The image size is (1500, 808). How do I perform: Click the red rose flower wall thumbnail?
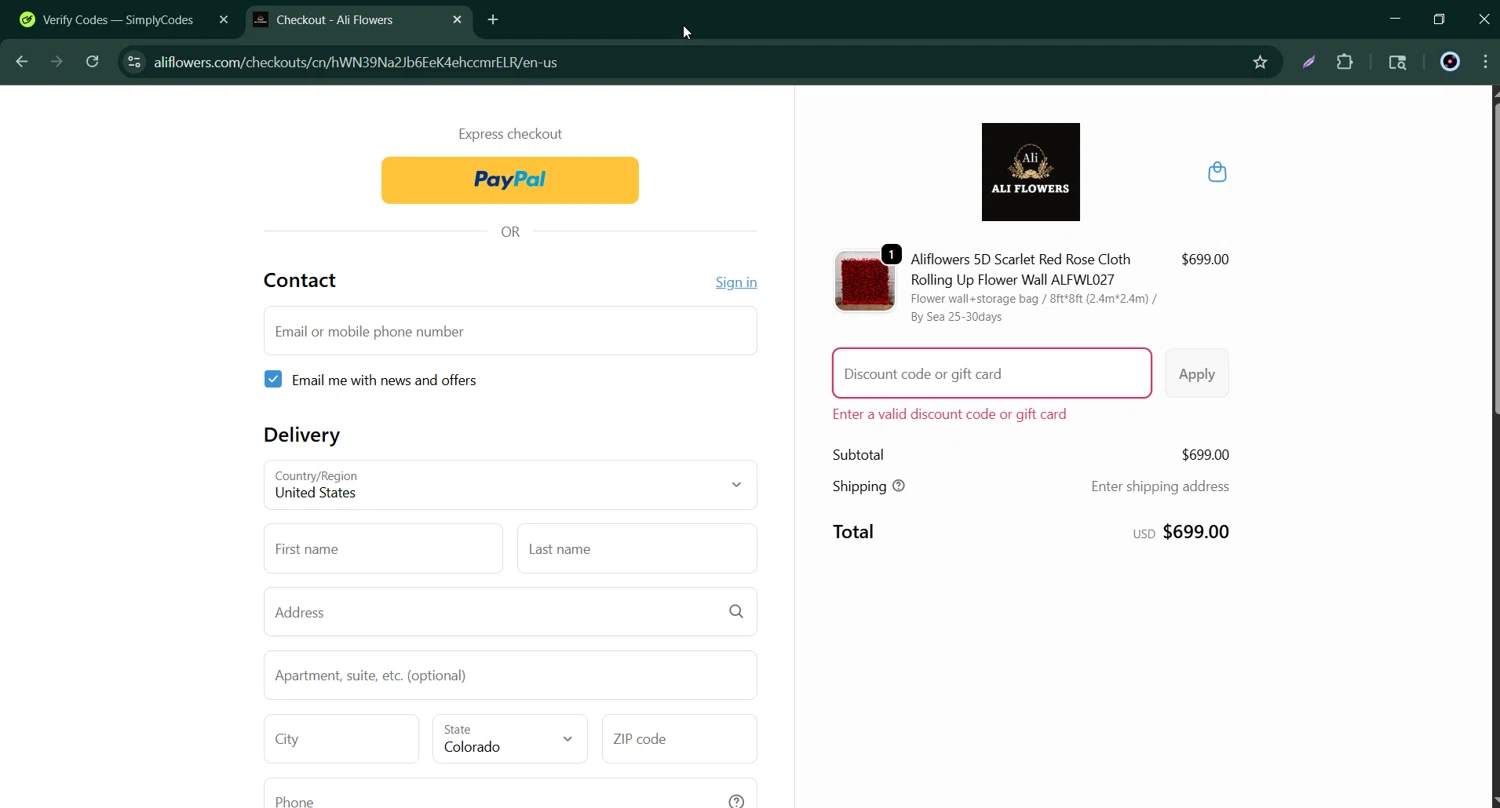865,281
